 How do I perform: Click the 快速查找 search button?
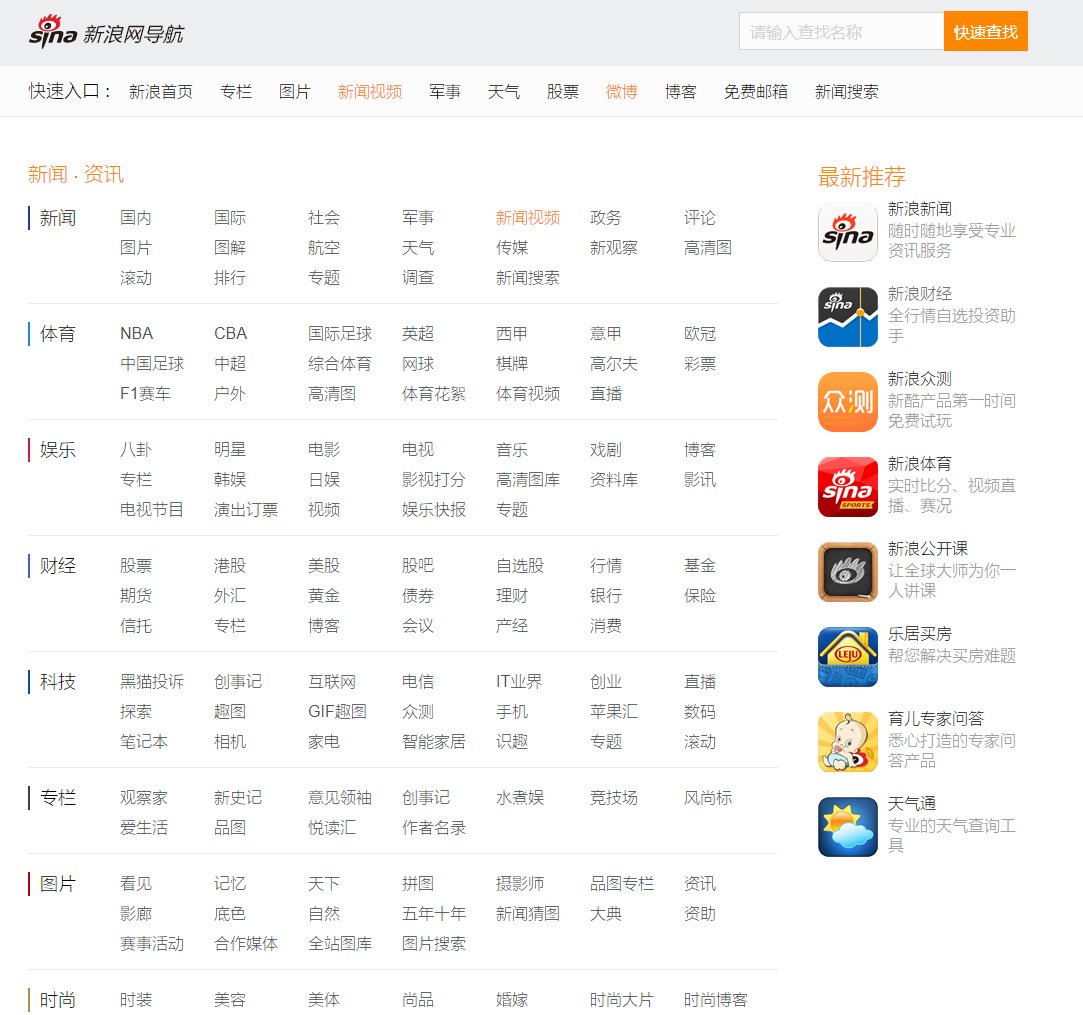986,31
